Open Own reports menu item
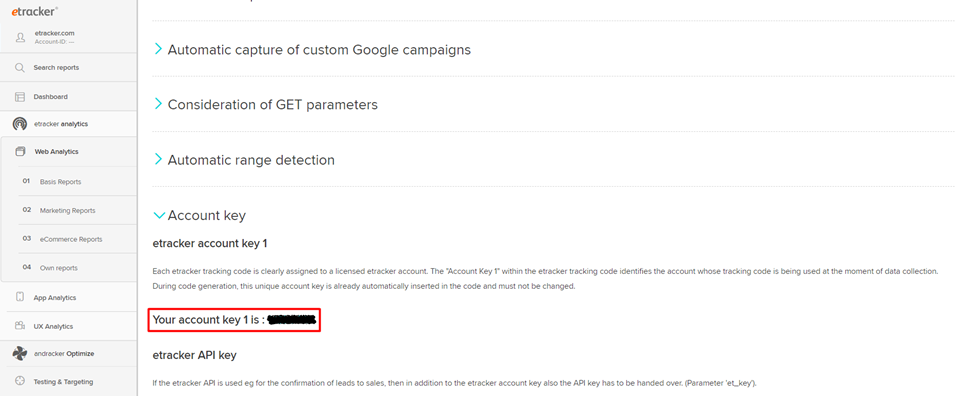Viewport: 968px width, 396px height. coord(59,268)
